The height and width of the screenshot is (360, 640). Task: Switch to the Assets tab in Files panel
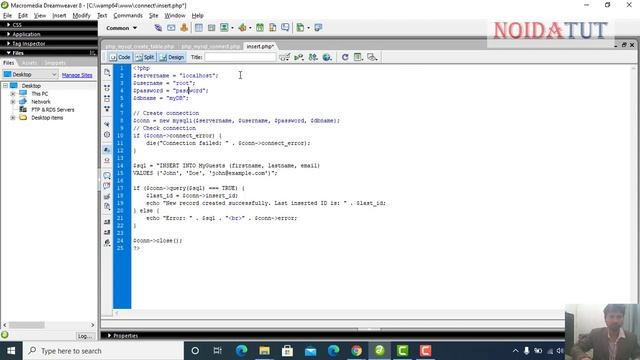pos(29,63)
